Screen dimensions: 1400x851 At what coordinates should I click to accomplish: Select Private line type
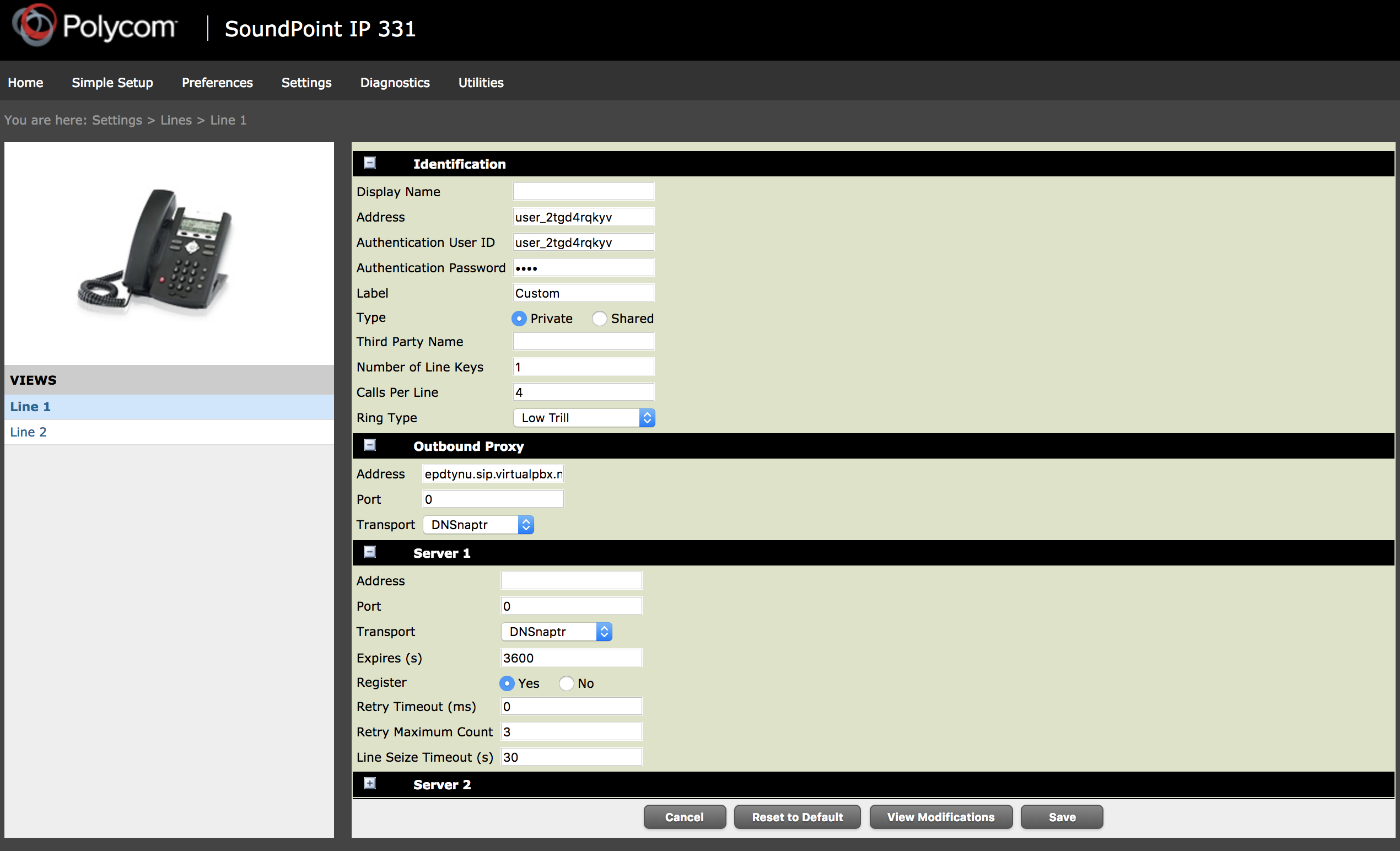tap(519, 319)
